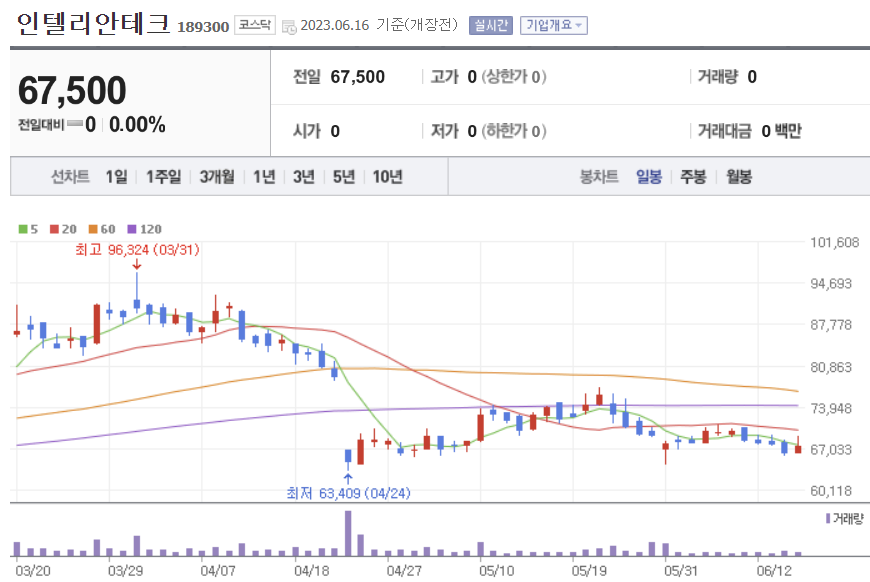
Task: Click the 05/19 date axis label
Action: point(589,571)
